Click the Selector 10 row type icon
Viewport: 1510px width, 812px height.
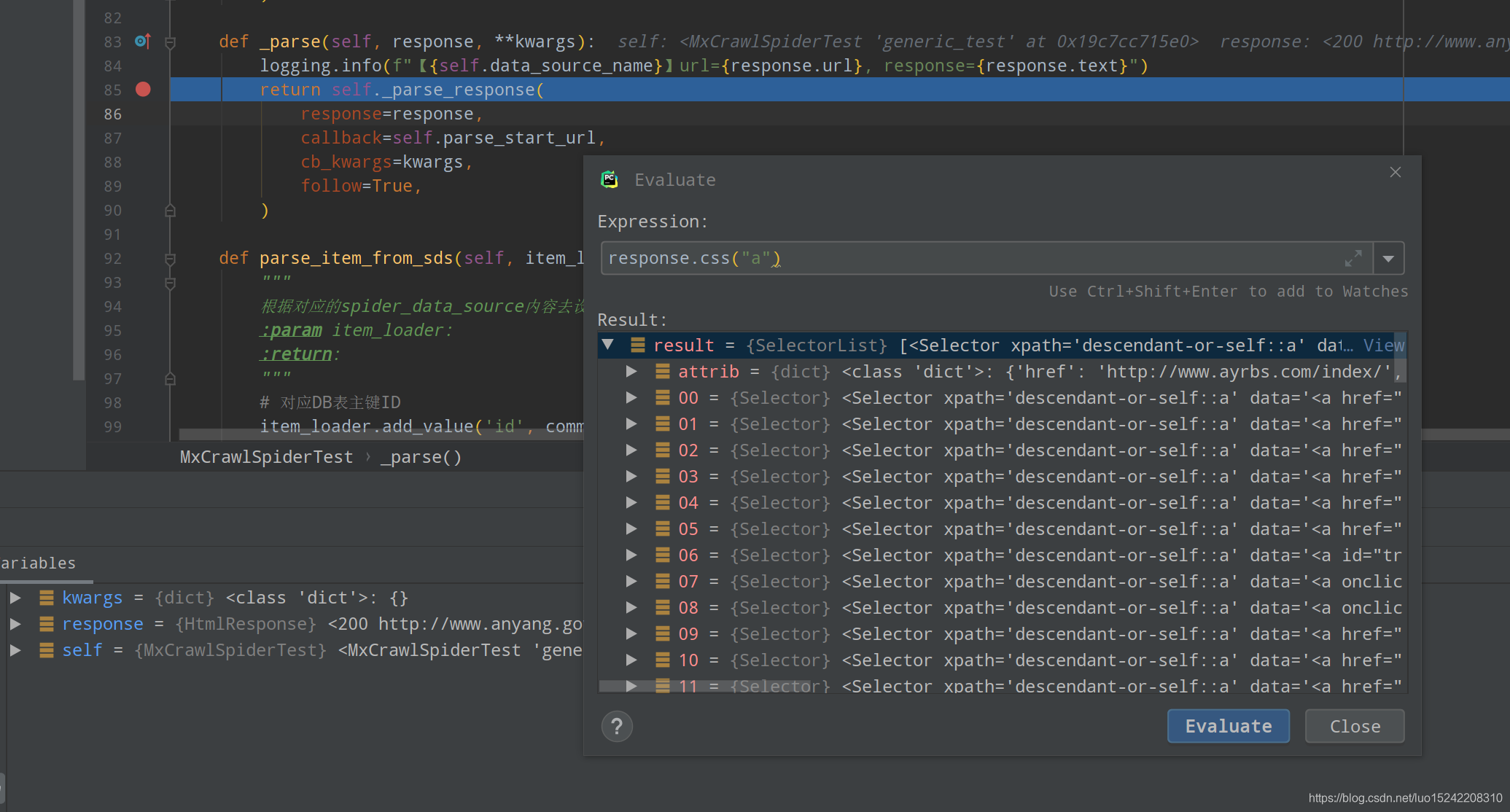(x=662, y=660)
